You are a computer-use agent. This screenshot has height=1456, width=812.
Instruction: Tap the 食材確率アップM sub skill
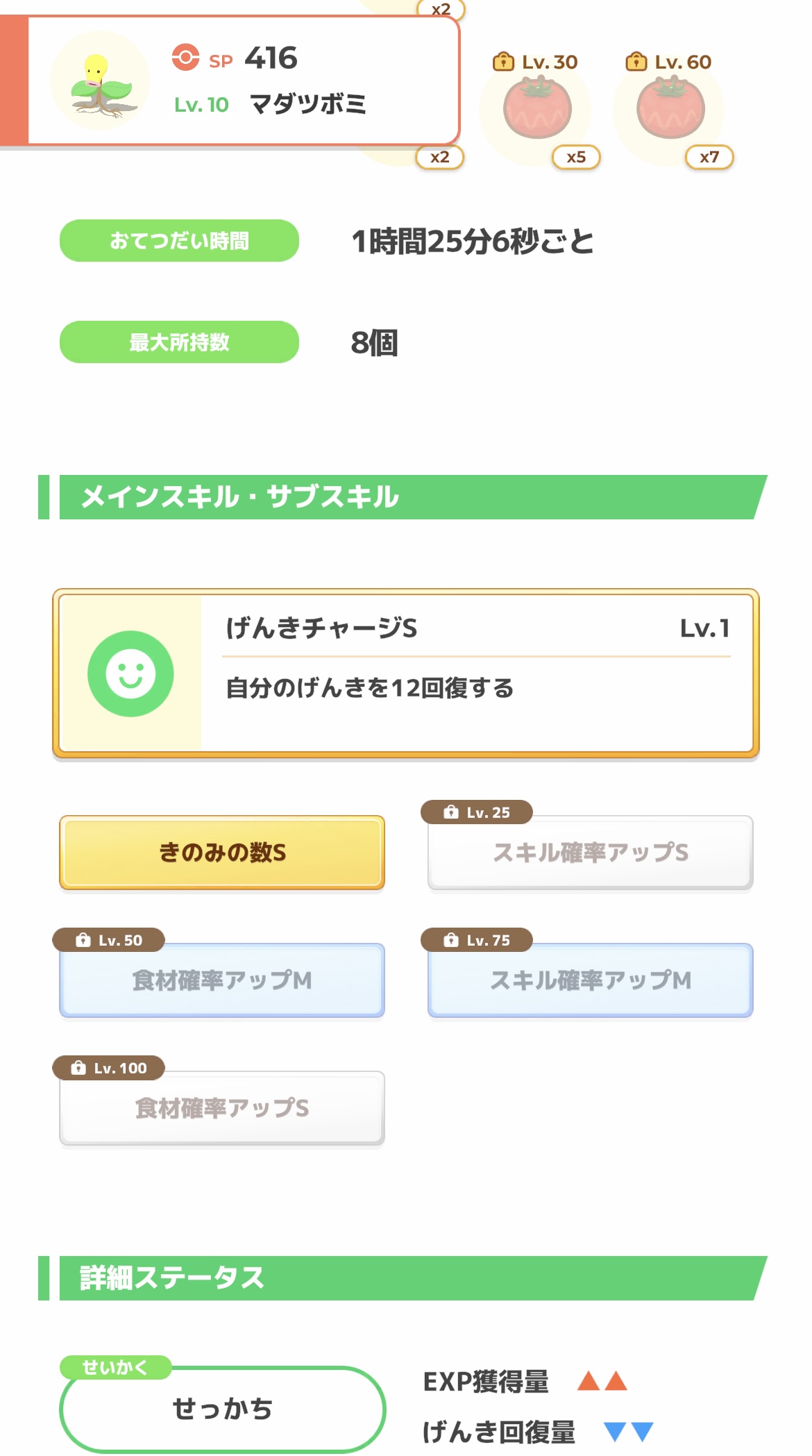[222, 980]
